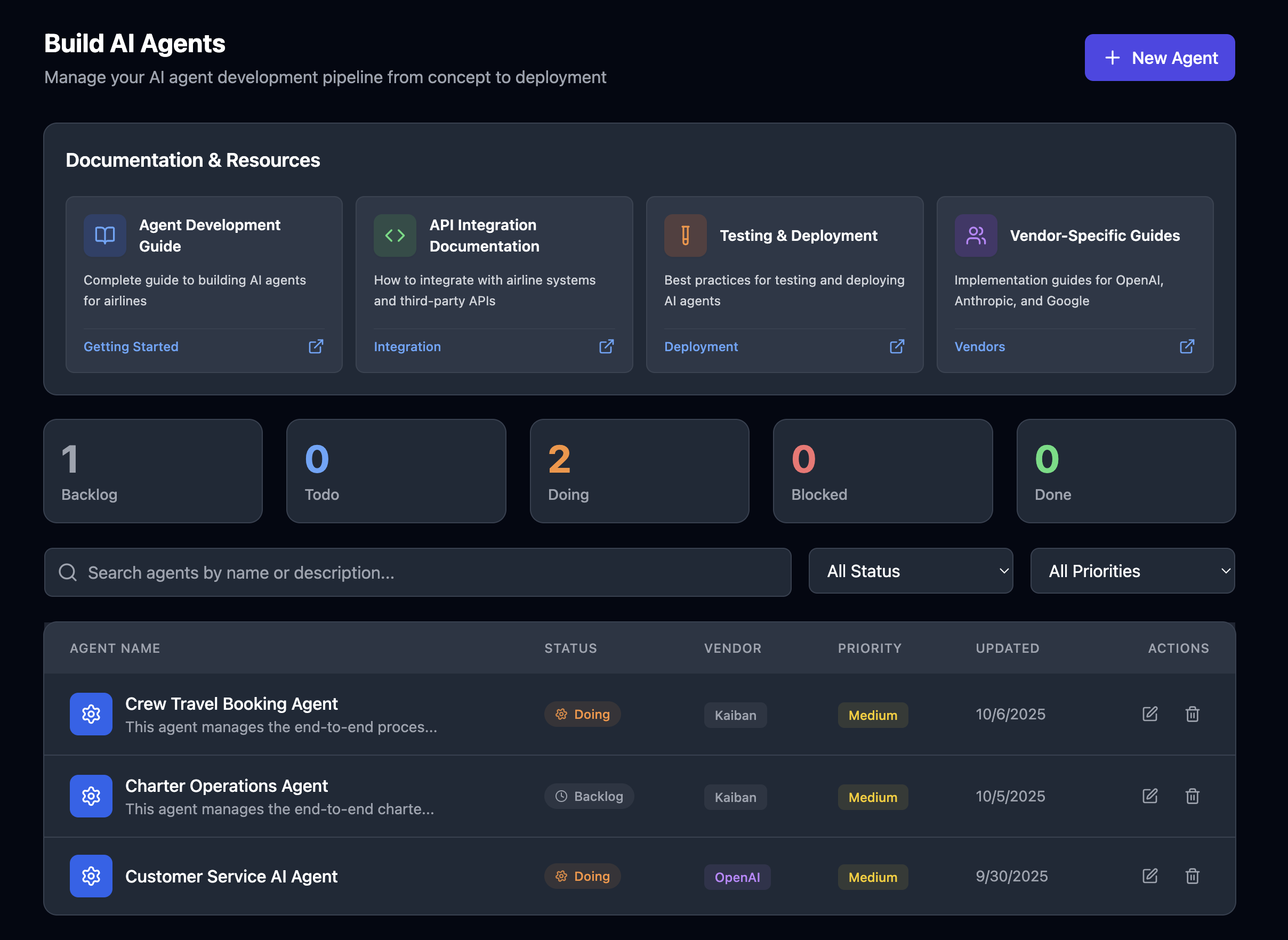This screenshot has width=1288, height=940.
Task: Click the book icon of Agent Development Guide
Action: point(104,235)
